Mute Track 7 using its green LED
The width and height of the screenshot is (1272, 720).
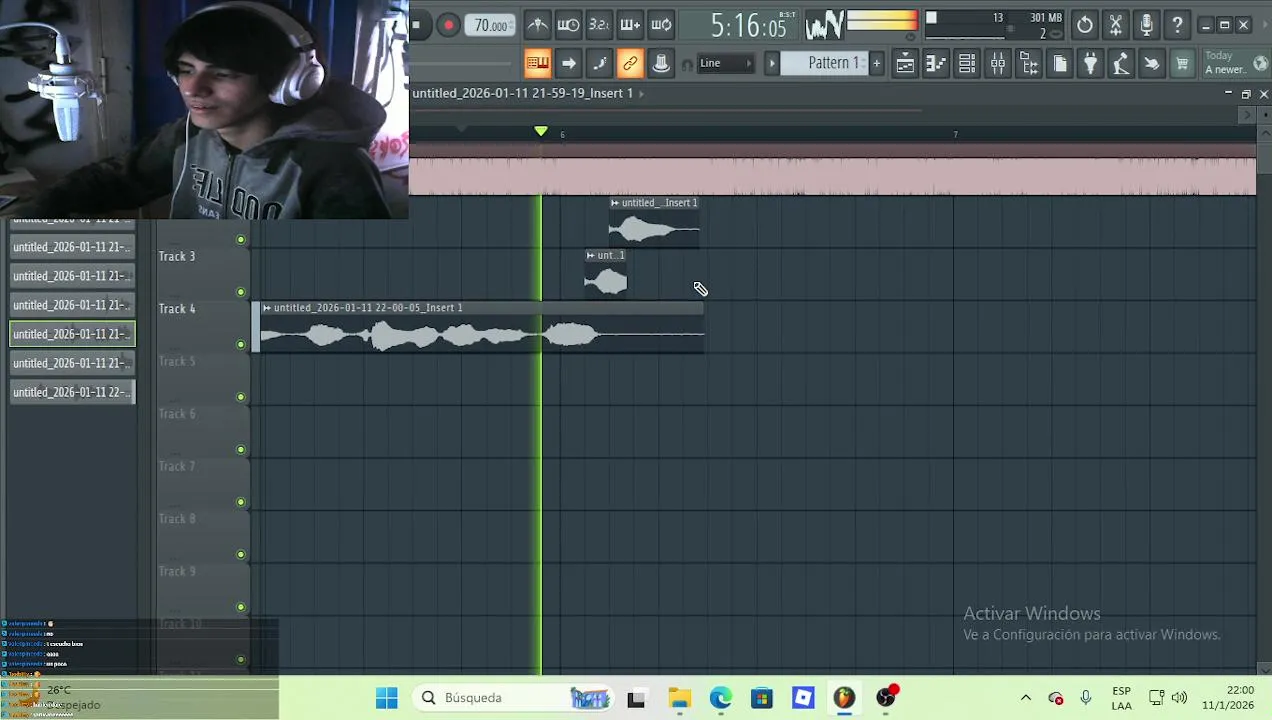(x=240, y=502)
